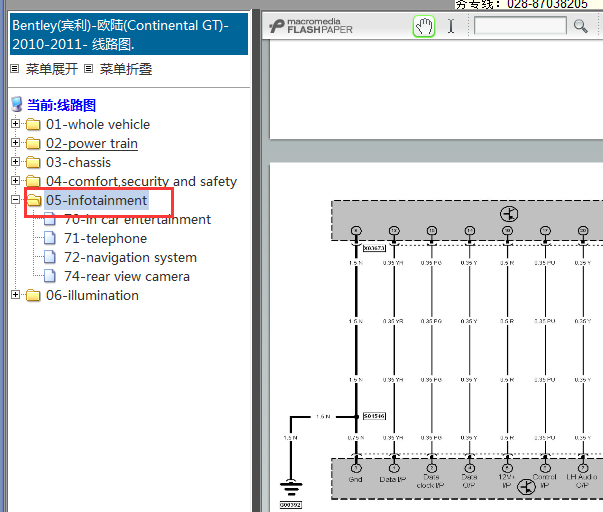Click the 当前:线路图 root node
Screen dimensions: 603x512
(x=61, y=105)
